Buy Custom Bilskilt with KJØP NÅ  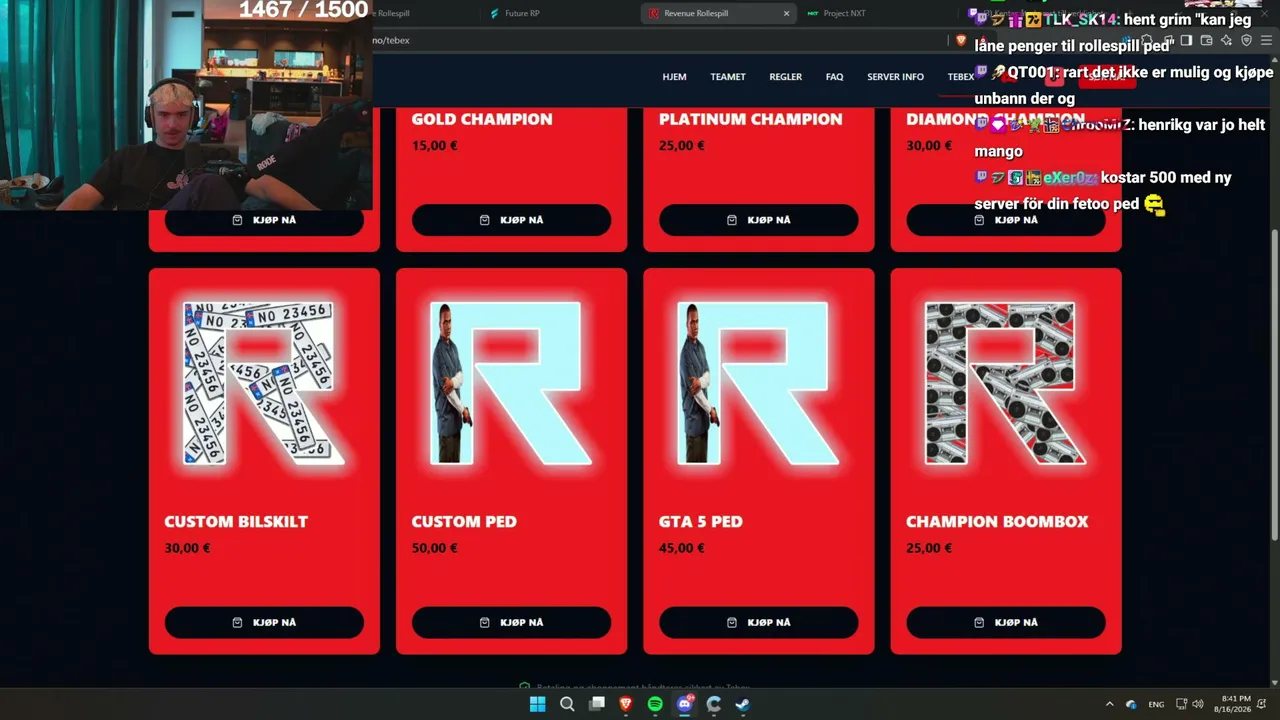click(264, 622)
